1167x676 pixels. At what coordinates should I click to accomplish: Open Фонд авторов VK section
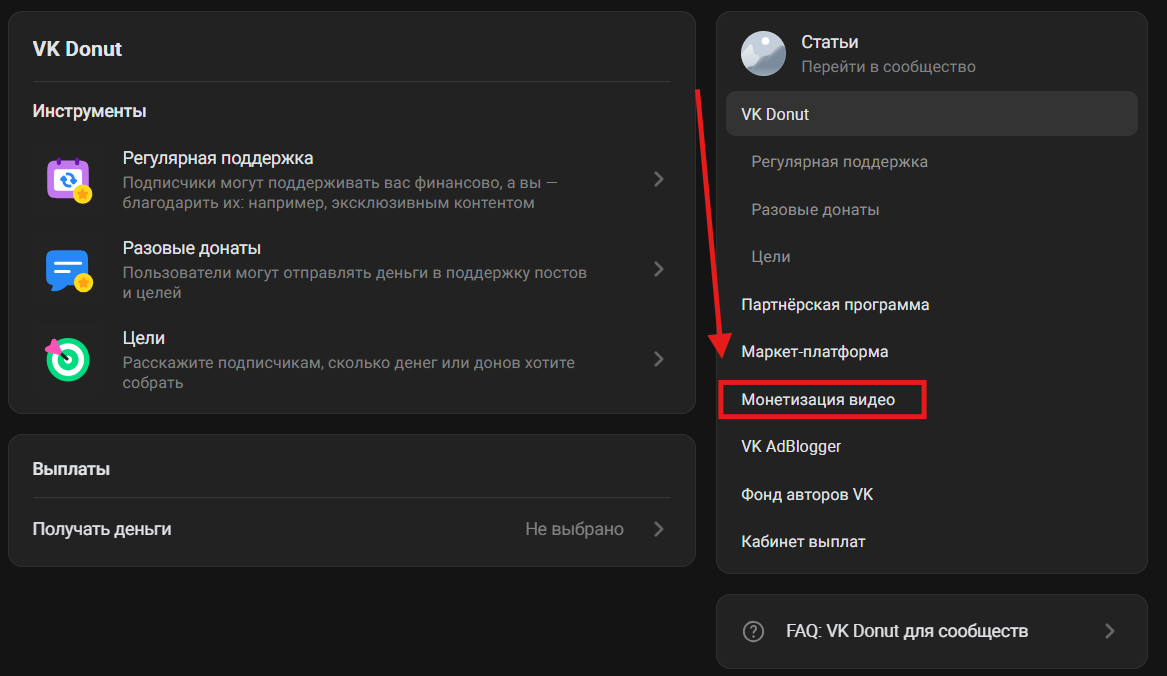tap(807, 495)
